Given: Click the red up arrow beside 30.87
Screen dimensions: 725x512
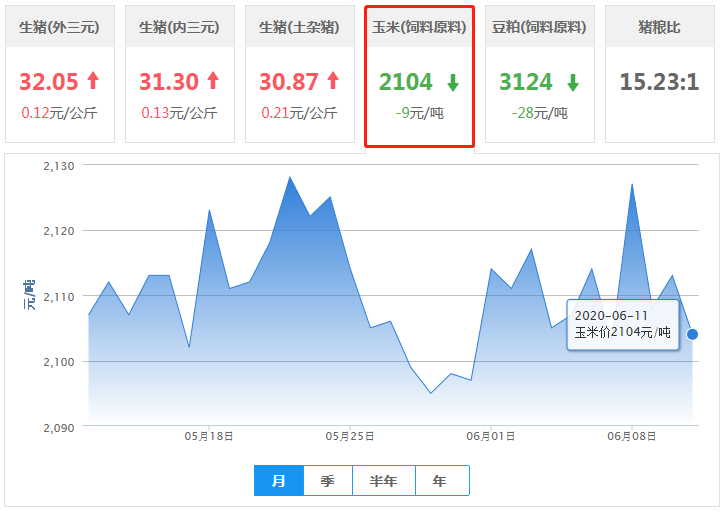Looking at the screenshot, I should coord(332,81).
